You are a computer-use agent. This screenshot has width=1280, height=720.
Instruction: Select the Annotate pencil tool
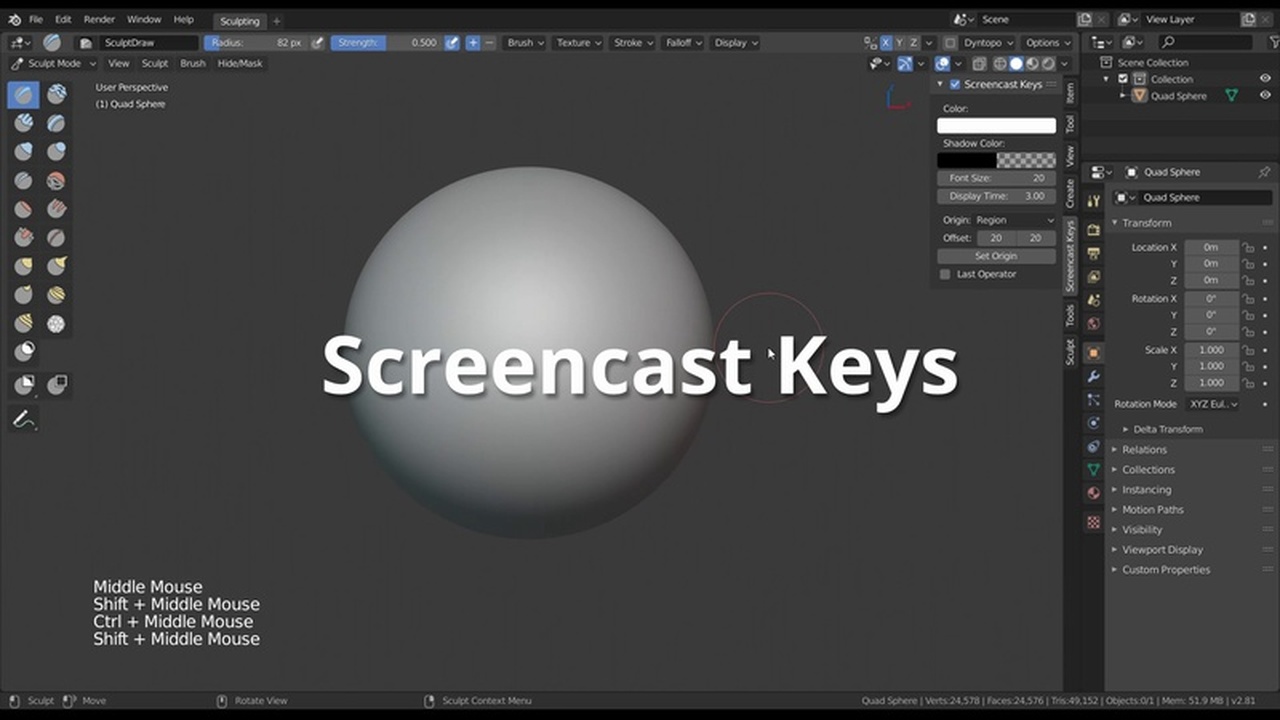click(x=24, y=420)
